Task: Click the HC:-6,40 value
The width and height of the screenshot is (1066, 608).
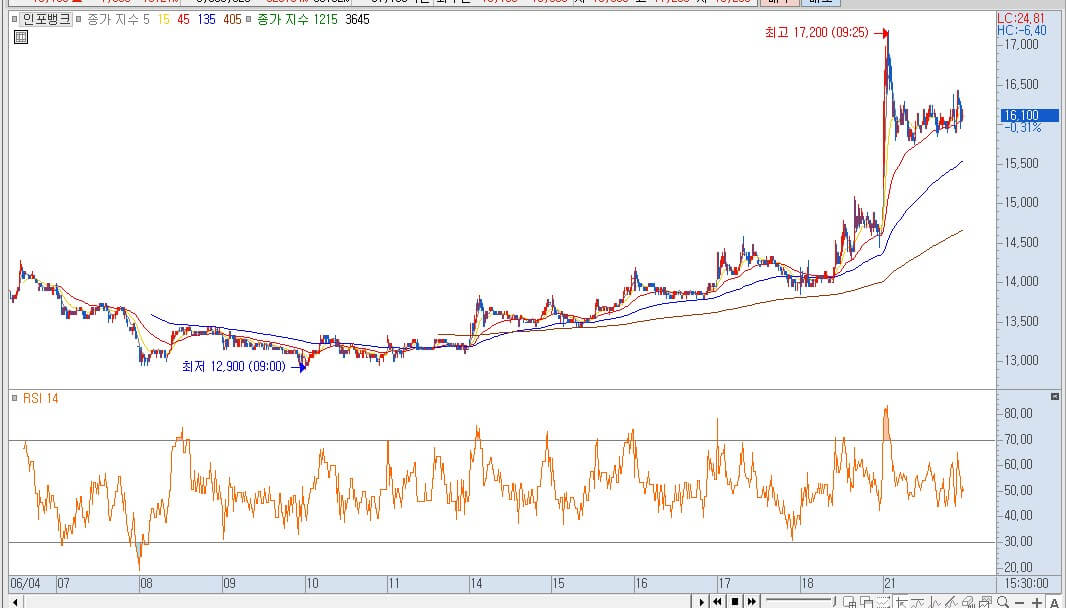Action: click(1022, 30)
